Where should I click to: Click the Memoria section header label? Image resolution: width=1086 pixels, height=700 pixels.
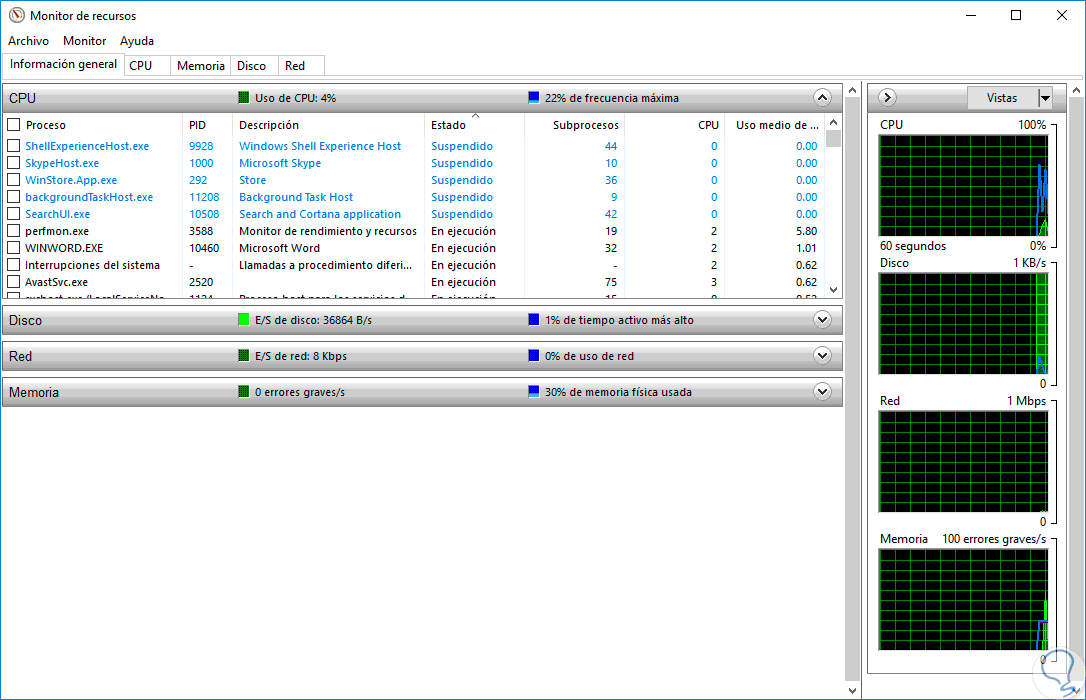click(x=34, y=393)
